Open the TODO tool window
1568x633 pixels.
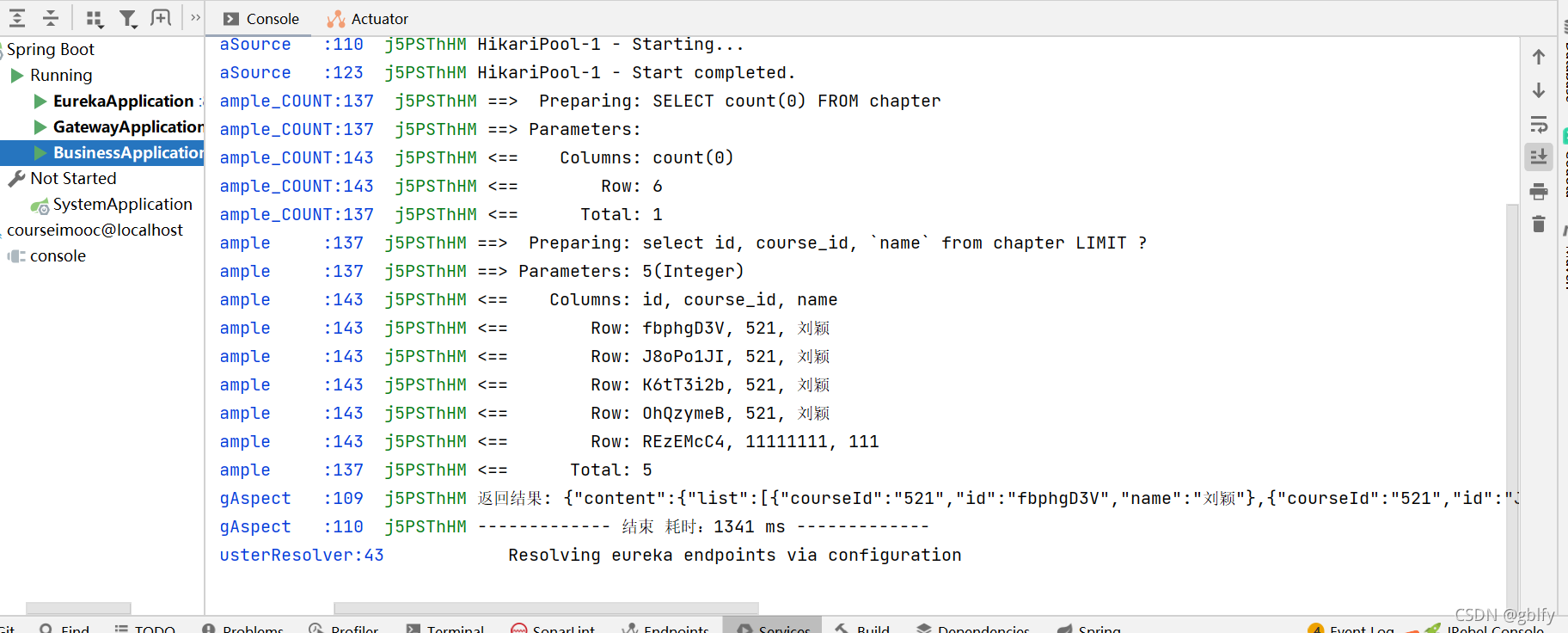click(145, 628)
